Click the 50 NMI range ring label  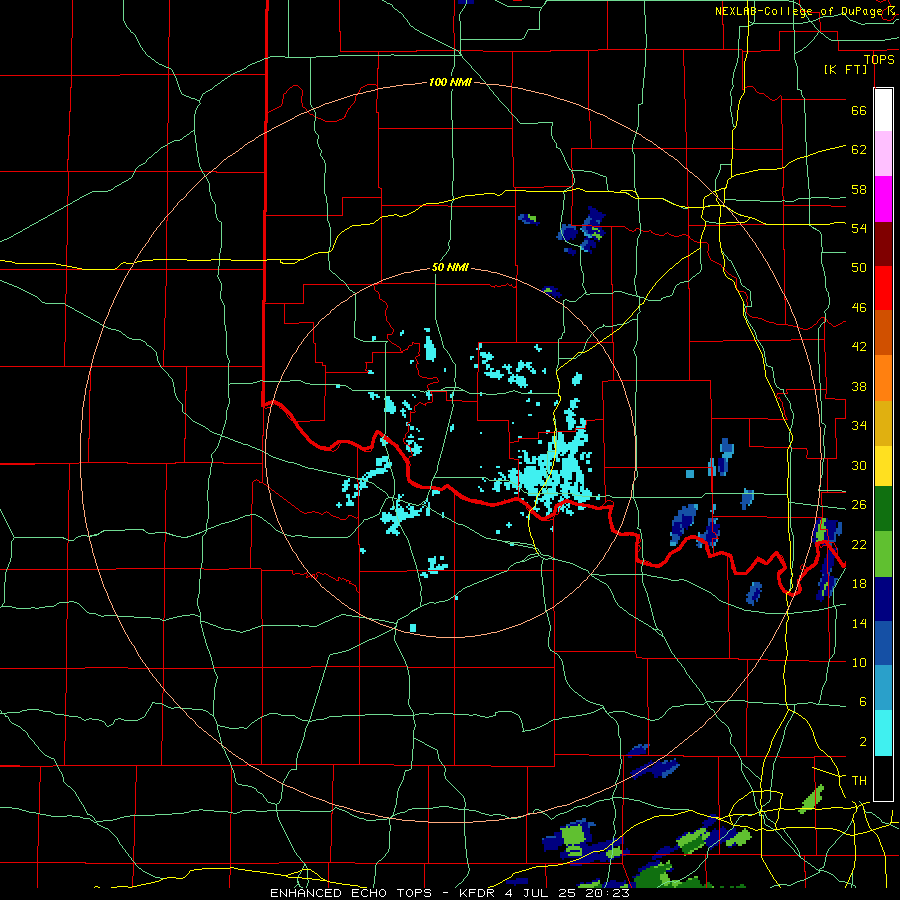450,267
